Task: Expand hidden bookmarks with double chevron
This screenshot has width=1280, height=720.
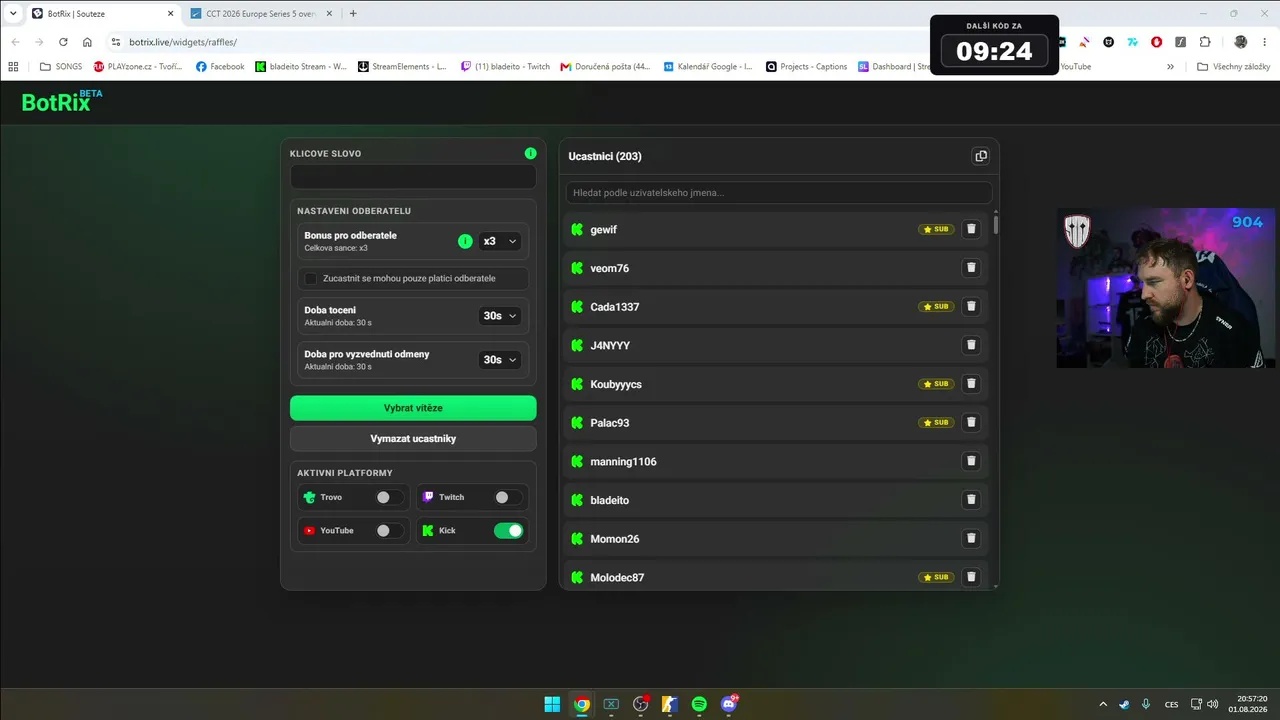Action: coord(1170,67)
